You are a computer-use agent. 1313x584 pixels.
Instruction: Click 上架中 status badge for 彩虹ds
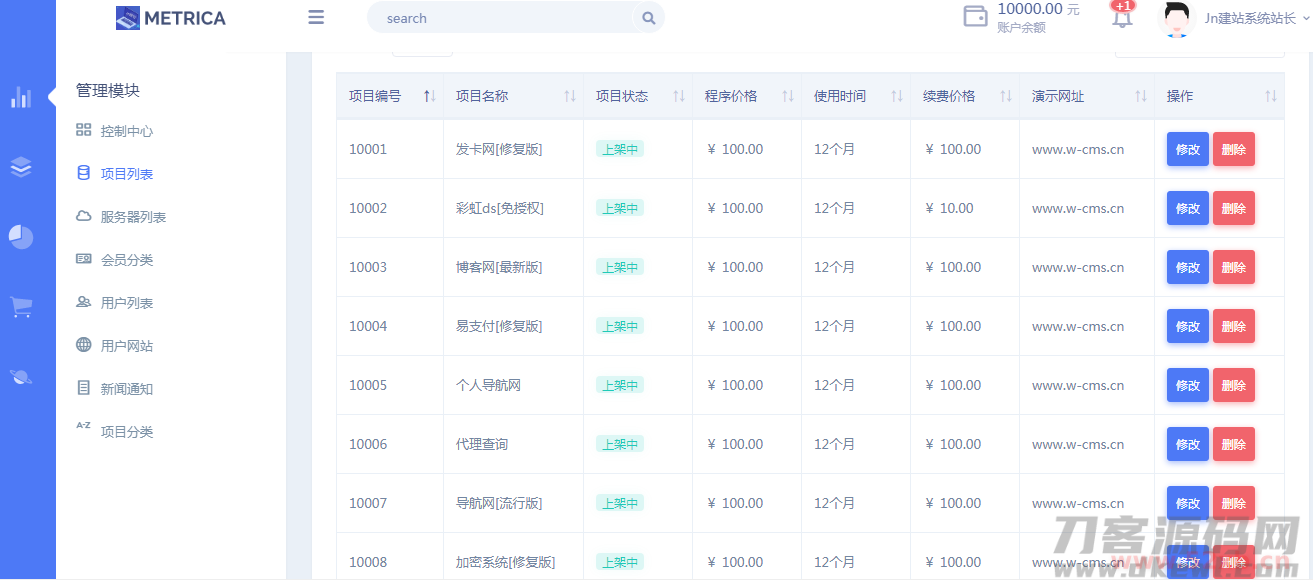[619, 208]
